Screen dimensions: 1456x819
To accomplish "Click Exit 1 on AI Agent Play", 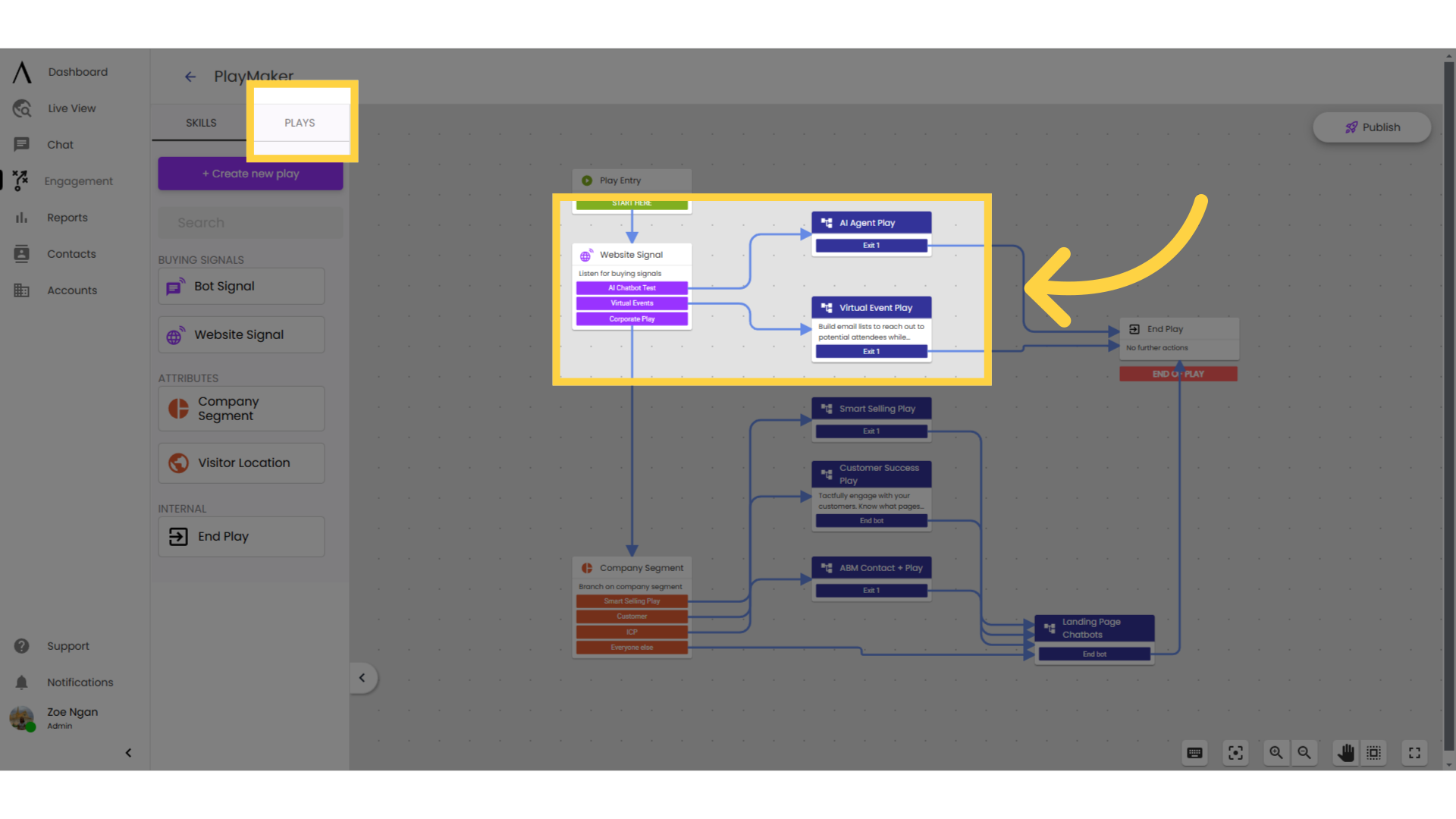I will click(871, 246).
